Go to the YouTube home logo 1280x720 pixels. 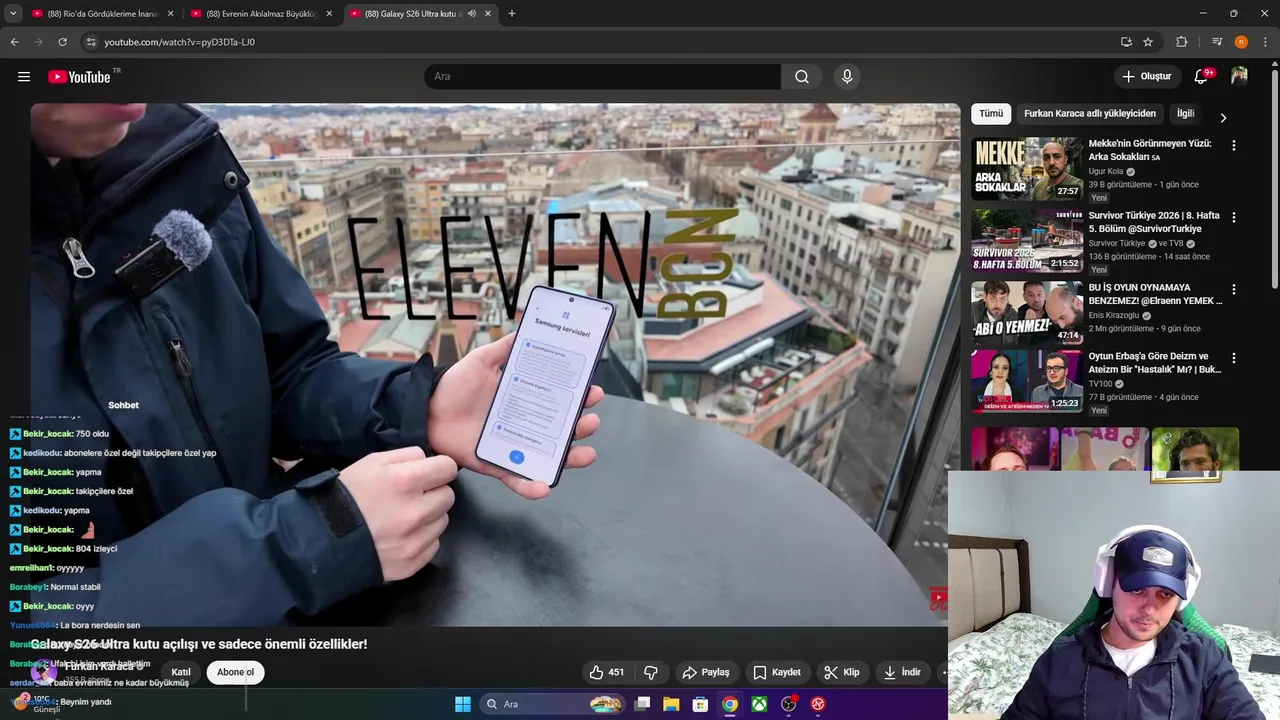[x=80, y=77]
